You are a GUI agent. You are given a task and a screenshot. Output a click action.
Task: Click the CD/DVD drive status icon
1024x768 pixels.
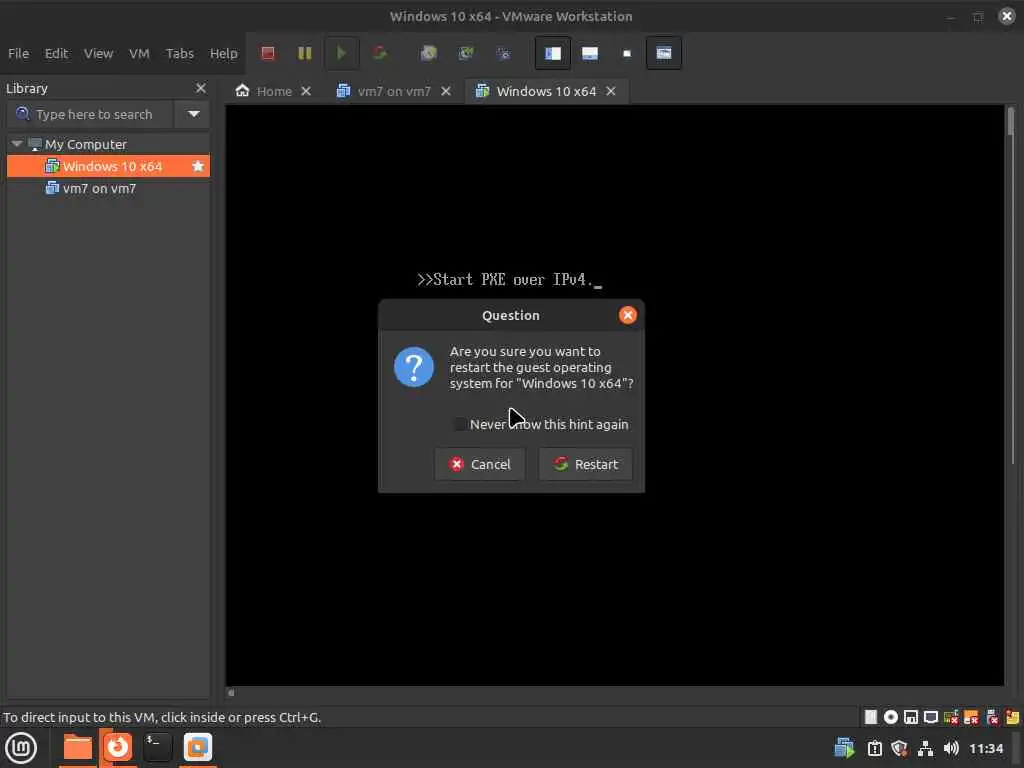tap(891, 717)
